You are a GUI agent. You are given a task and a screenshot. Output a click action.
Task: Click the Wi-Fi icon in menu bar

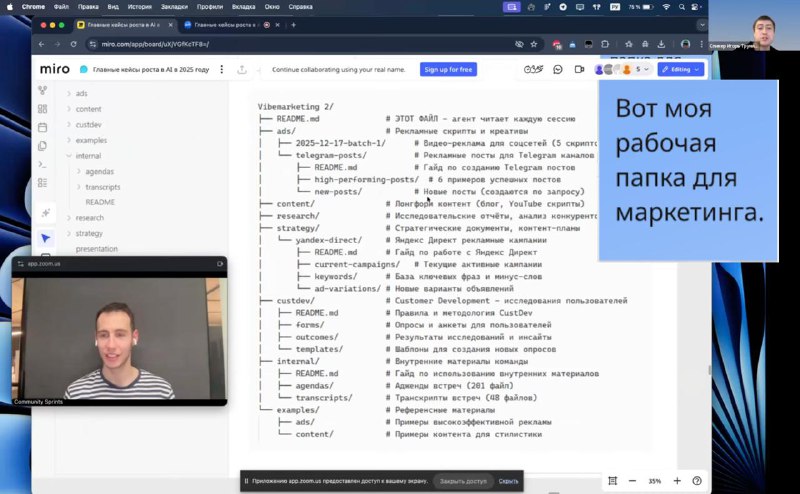(666, 7)
